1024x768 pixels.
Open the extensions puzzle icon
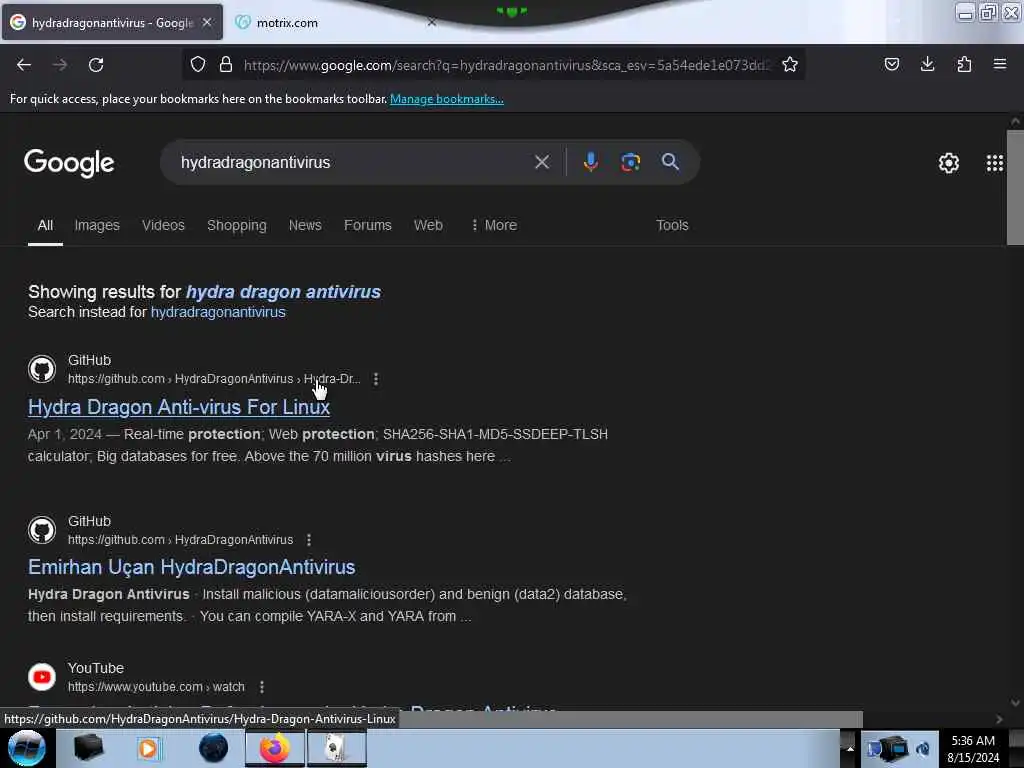964,64
